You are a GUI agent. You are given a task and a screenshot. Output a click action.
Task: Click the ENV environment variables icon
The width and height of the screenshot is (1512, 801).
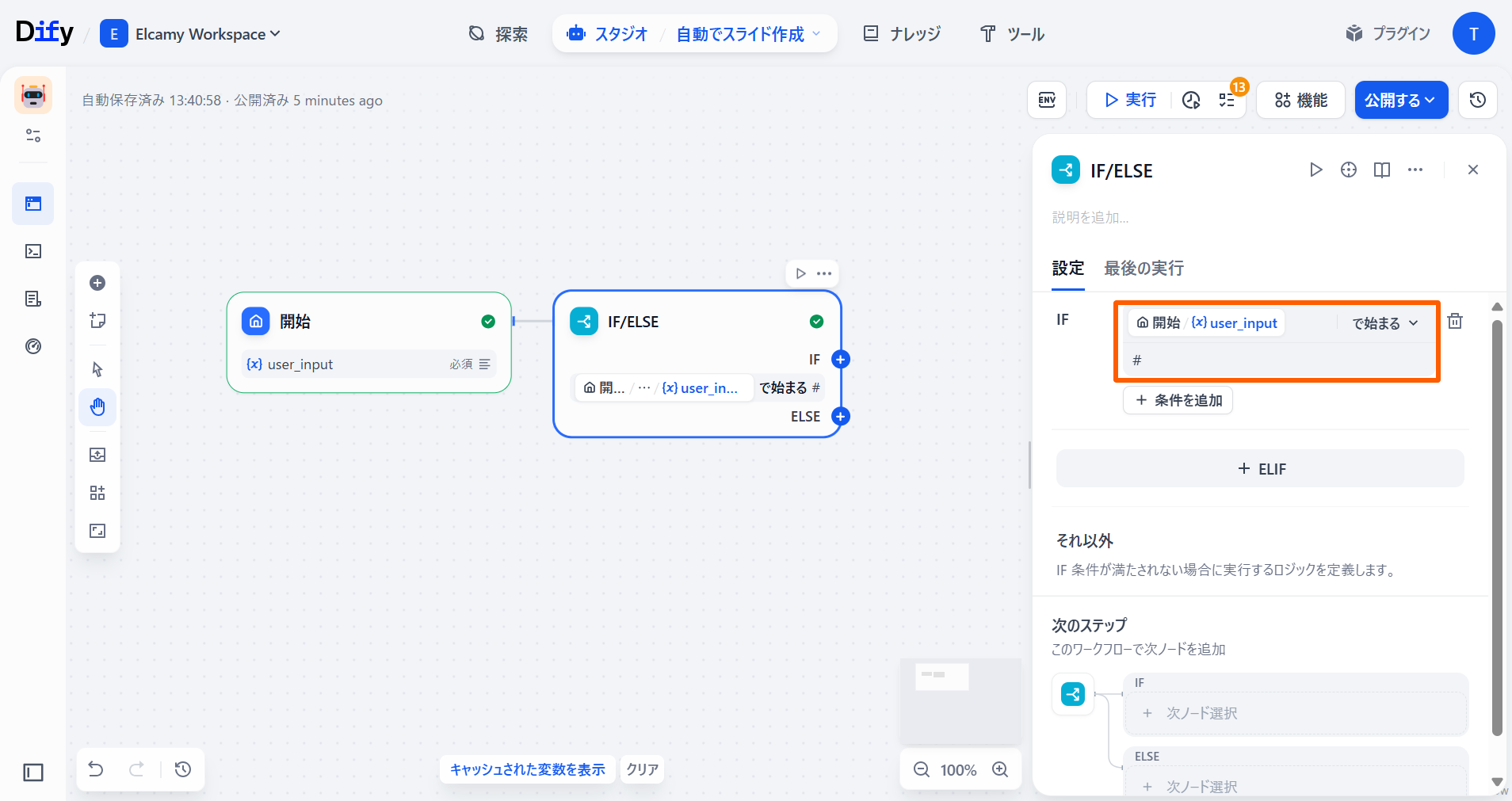point(1047,100)
